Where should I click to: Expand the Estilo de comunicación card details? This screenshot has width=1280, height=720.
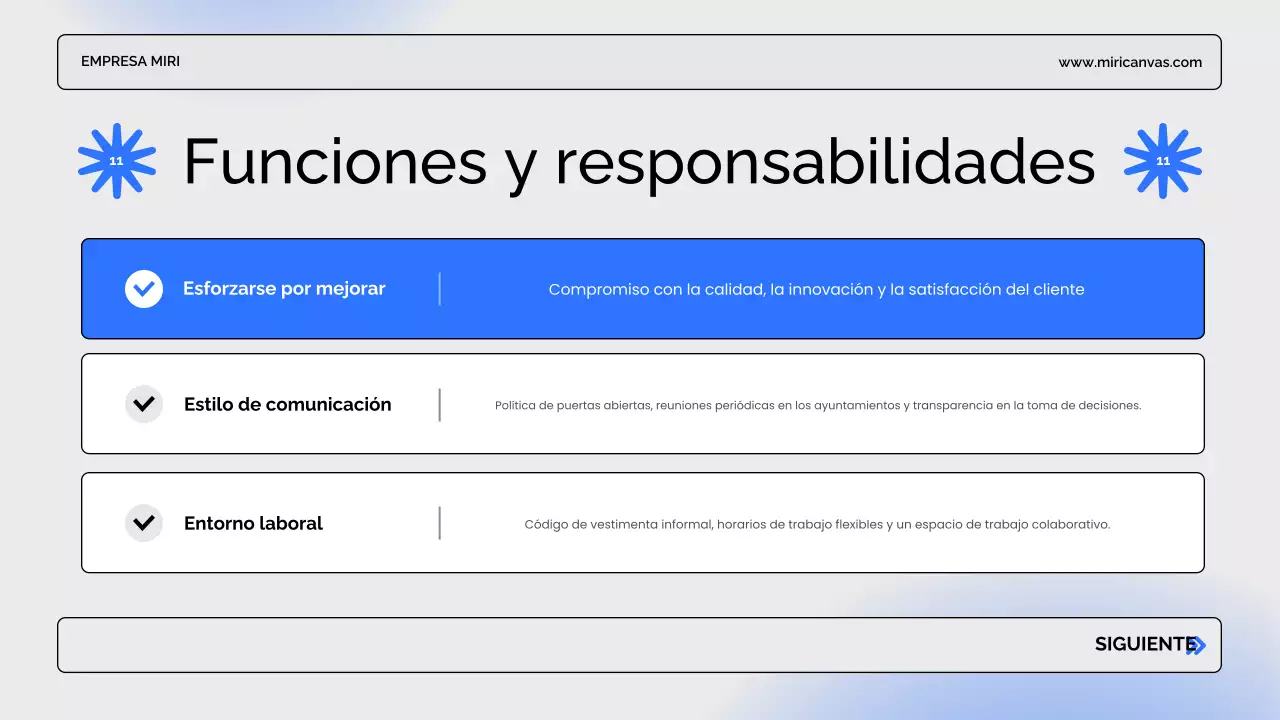[x=642, y=404]
